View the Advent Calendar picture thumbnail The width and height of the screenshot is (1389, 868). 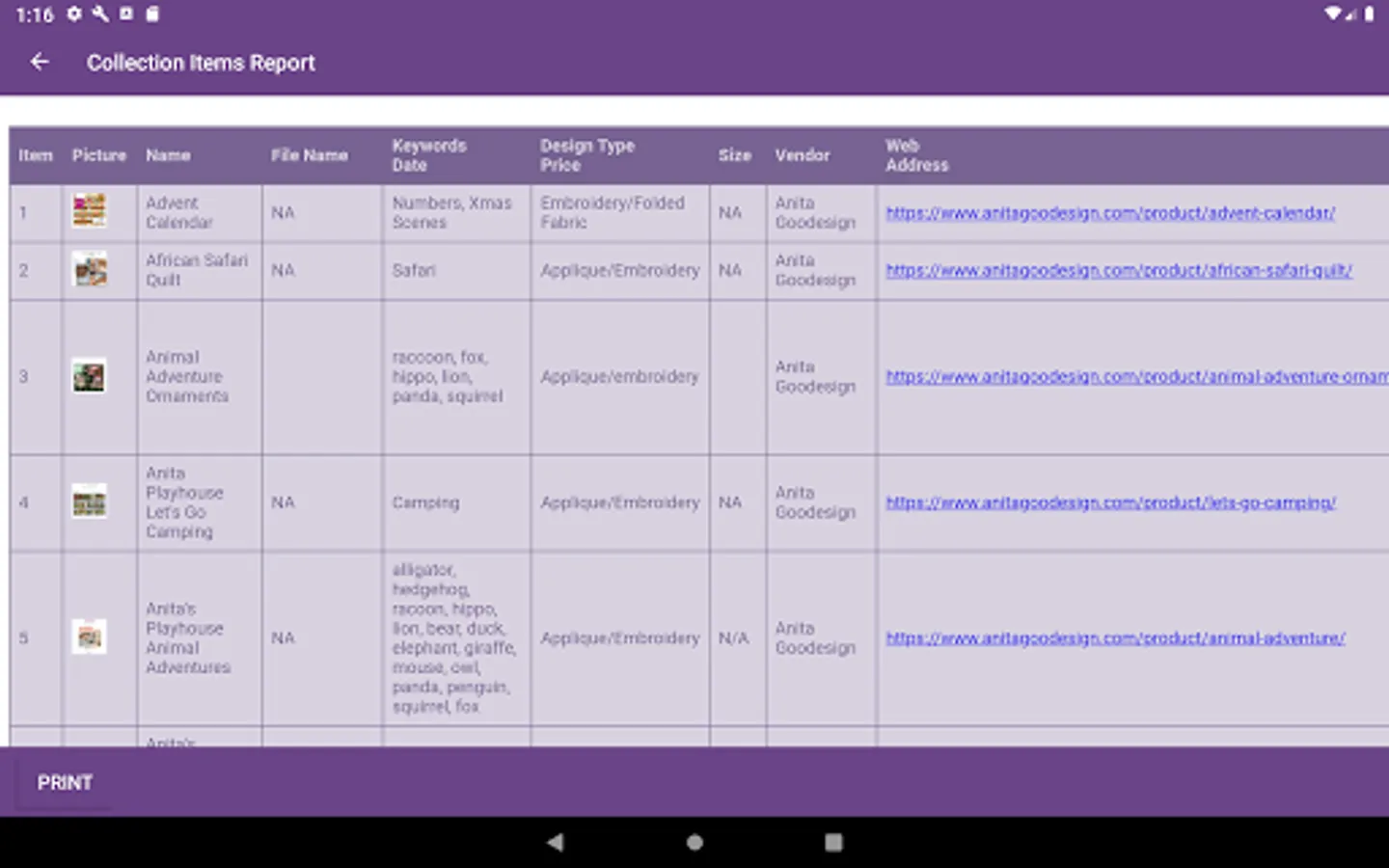(90, 210)
